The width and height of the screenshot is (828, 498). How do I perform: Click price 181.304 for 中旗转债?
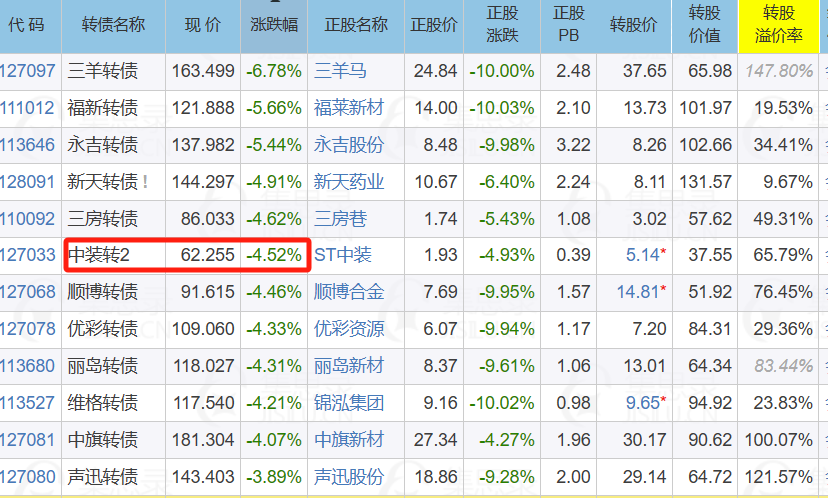tap(203, 440)
